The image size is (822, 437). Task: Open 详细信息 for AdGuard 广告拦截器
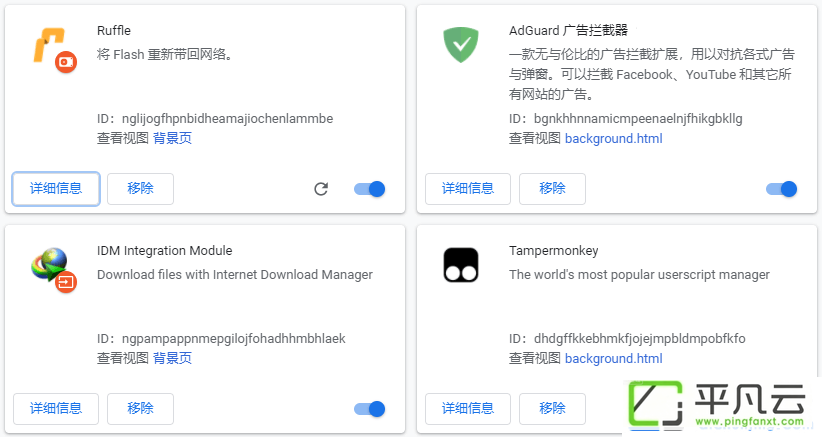pos(468,189)
